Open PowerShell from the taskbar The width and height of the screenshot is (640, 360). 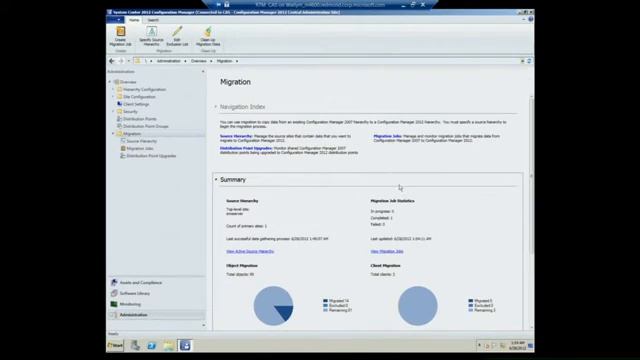[x=152, y=345]
